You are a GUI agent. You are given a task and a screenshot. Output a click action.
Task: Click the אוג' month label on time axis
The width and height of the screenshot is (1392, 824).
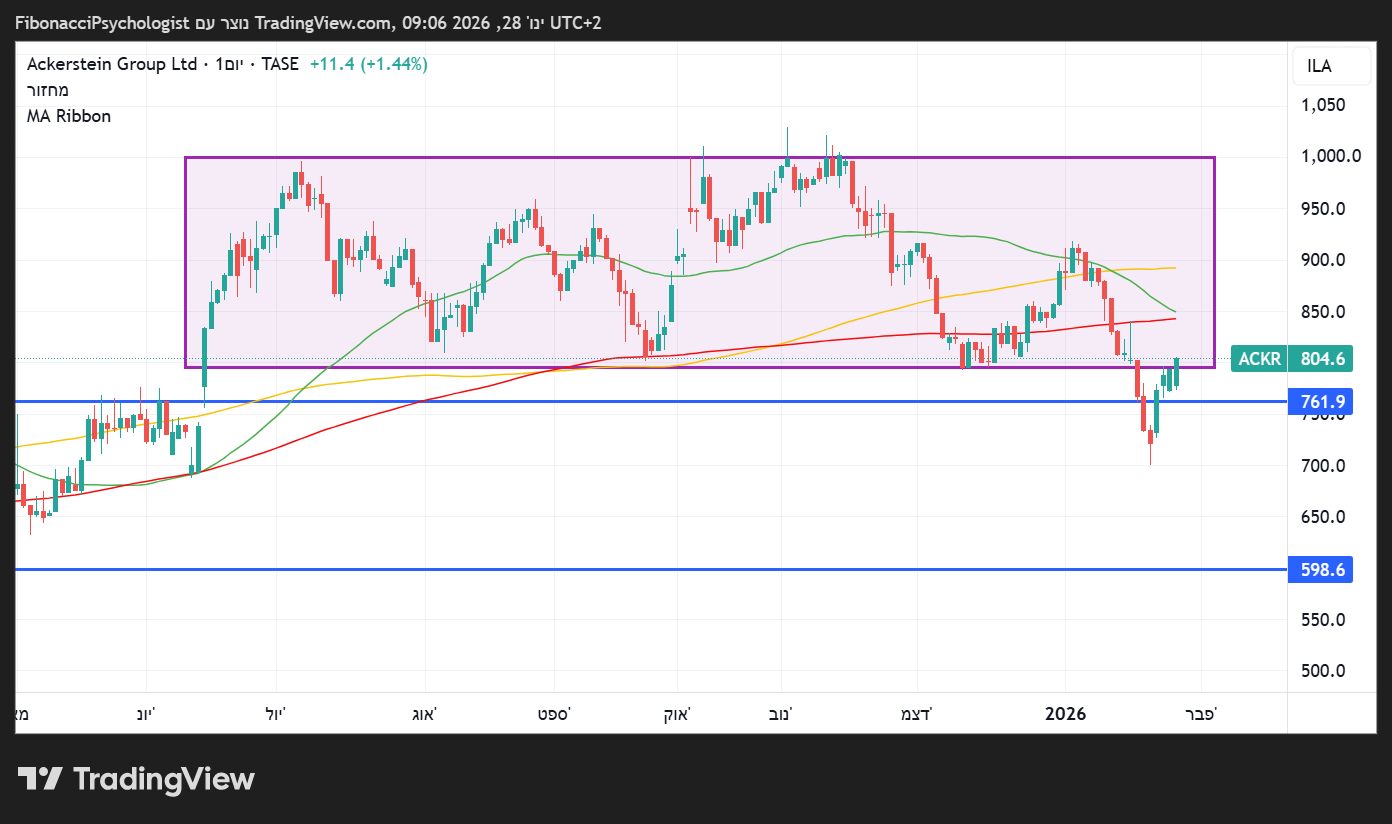tap(425, 713)
